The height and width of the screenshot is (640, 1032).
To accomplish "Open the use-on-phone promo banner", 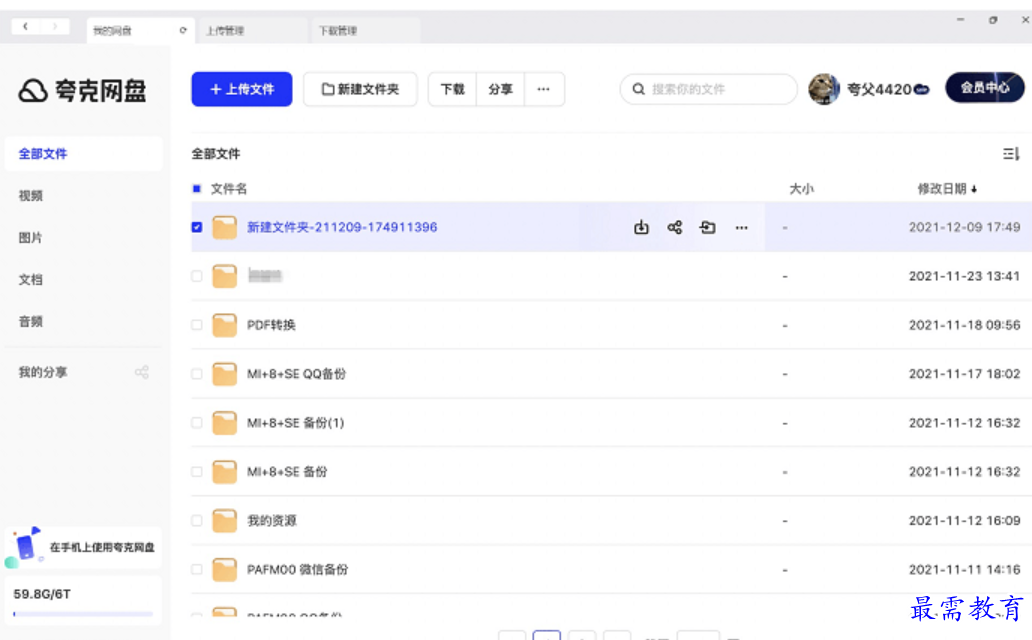I will 84,547.
